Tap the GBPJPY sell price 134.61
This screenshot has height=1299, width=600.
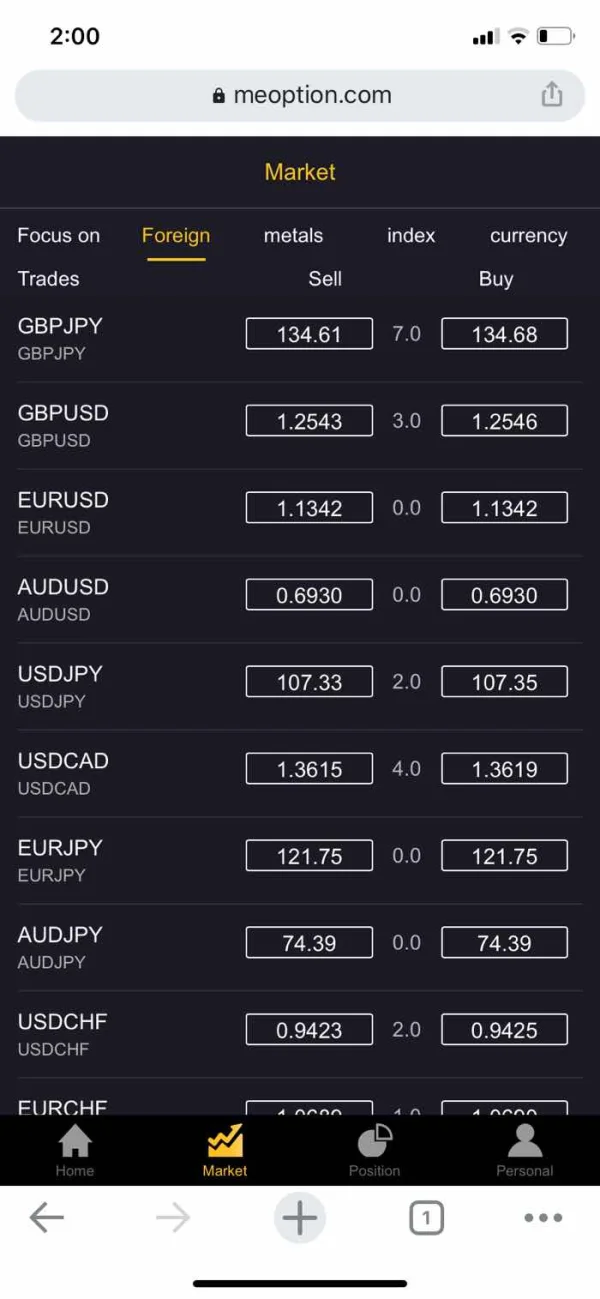(309, 334)
